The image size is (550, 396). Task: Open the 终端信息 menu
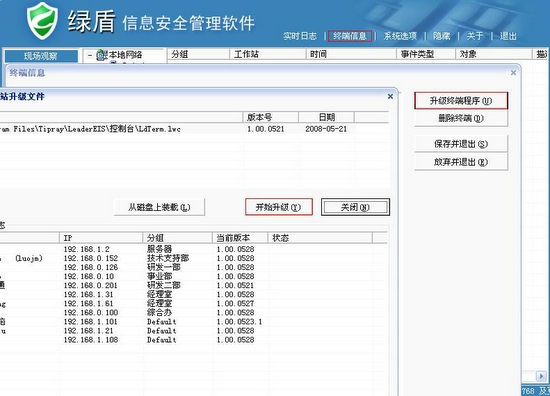[350, 36]
